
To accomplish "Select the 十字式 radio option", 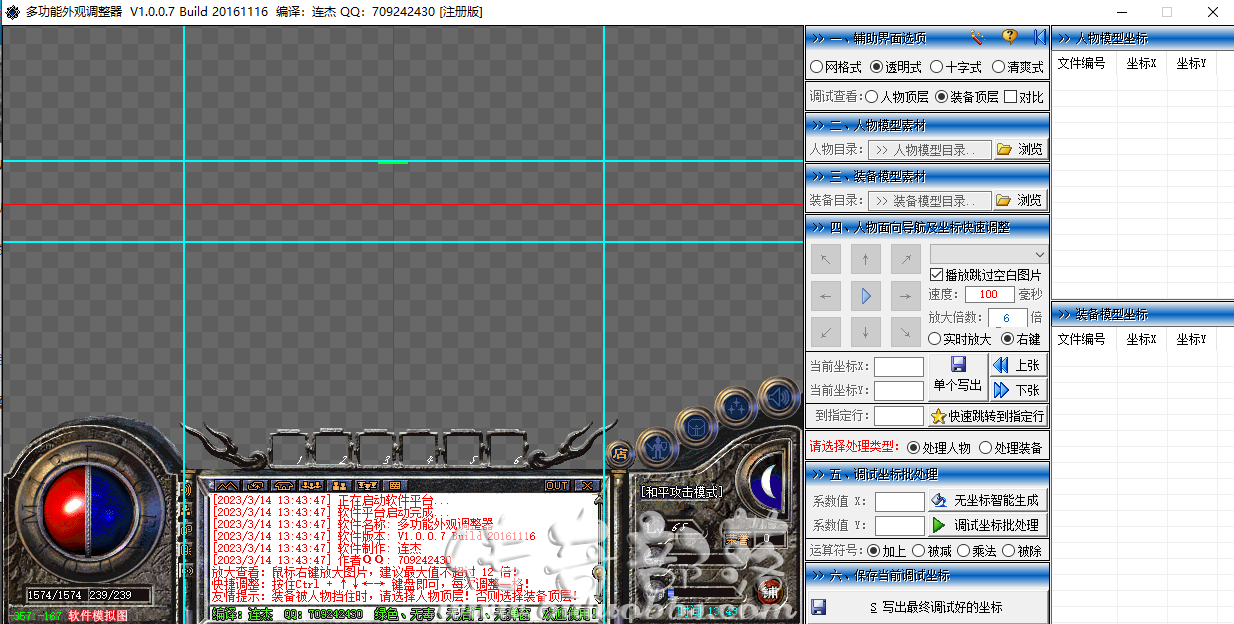I will [956, 67].
